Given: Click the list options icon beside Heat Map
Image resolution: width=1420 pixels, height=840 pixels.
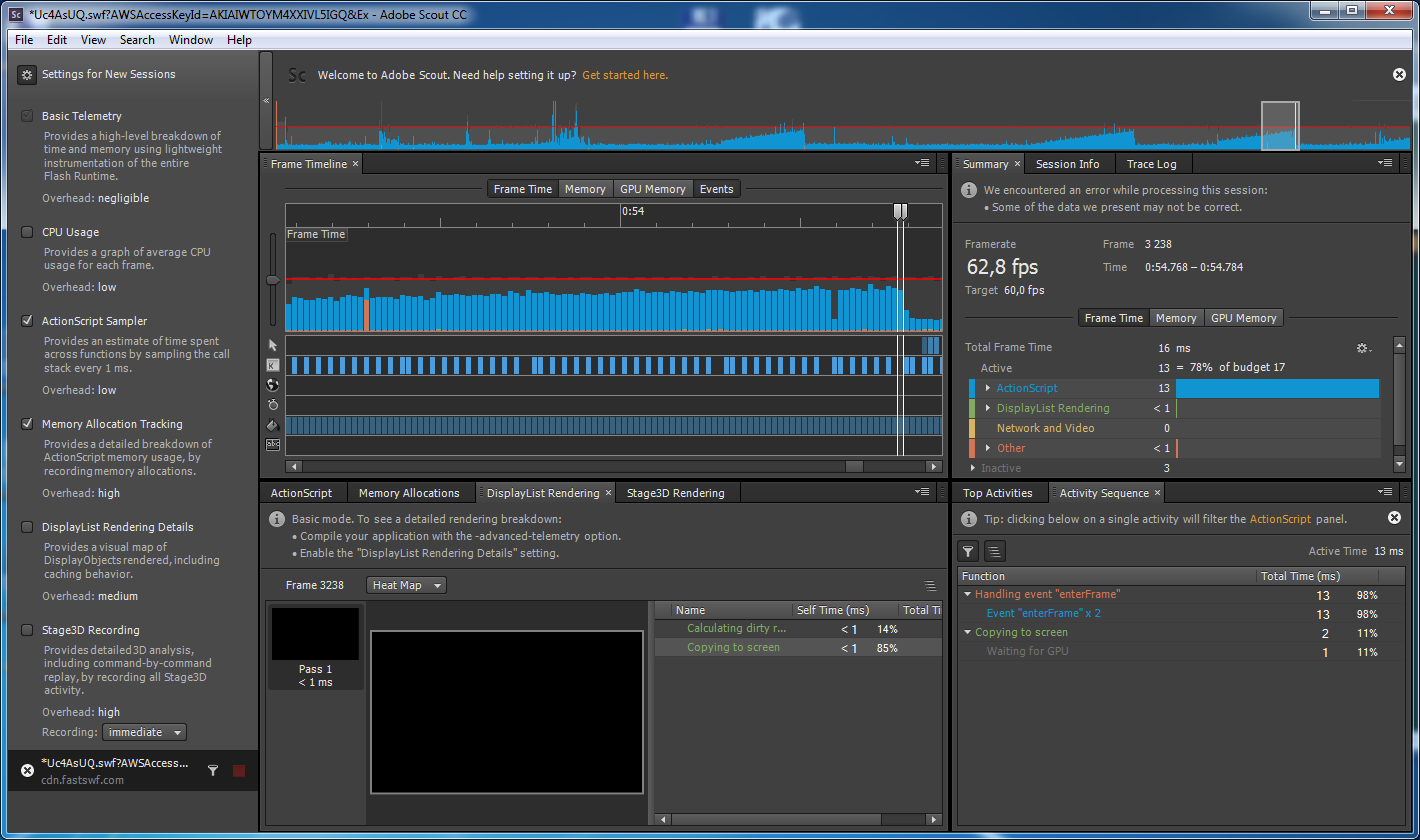Looking at the screenshot, I should 930,586.
